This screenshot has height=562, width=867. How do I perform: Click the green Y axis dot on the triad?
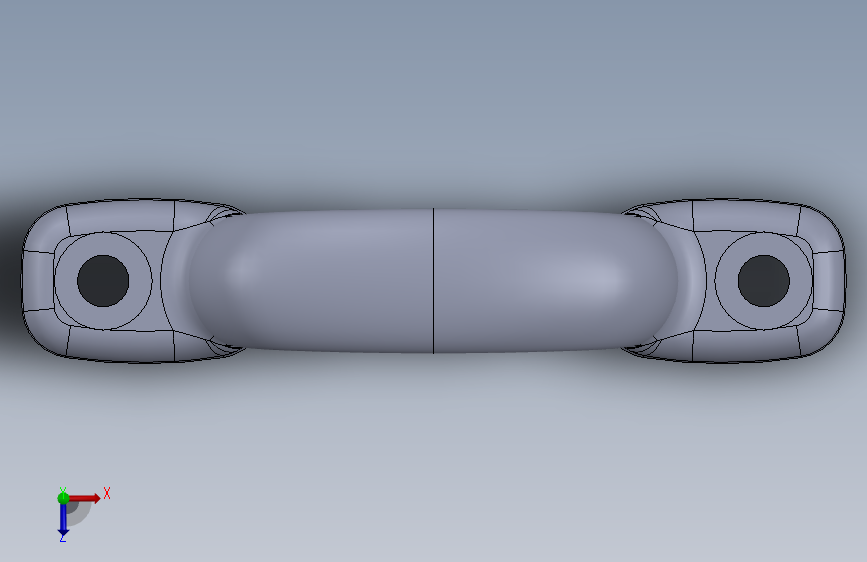63,498
